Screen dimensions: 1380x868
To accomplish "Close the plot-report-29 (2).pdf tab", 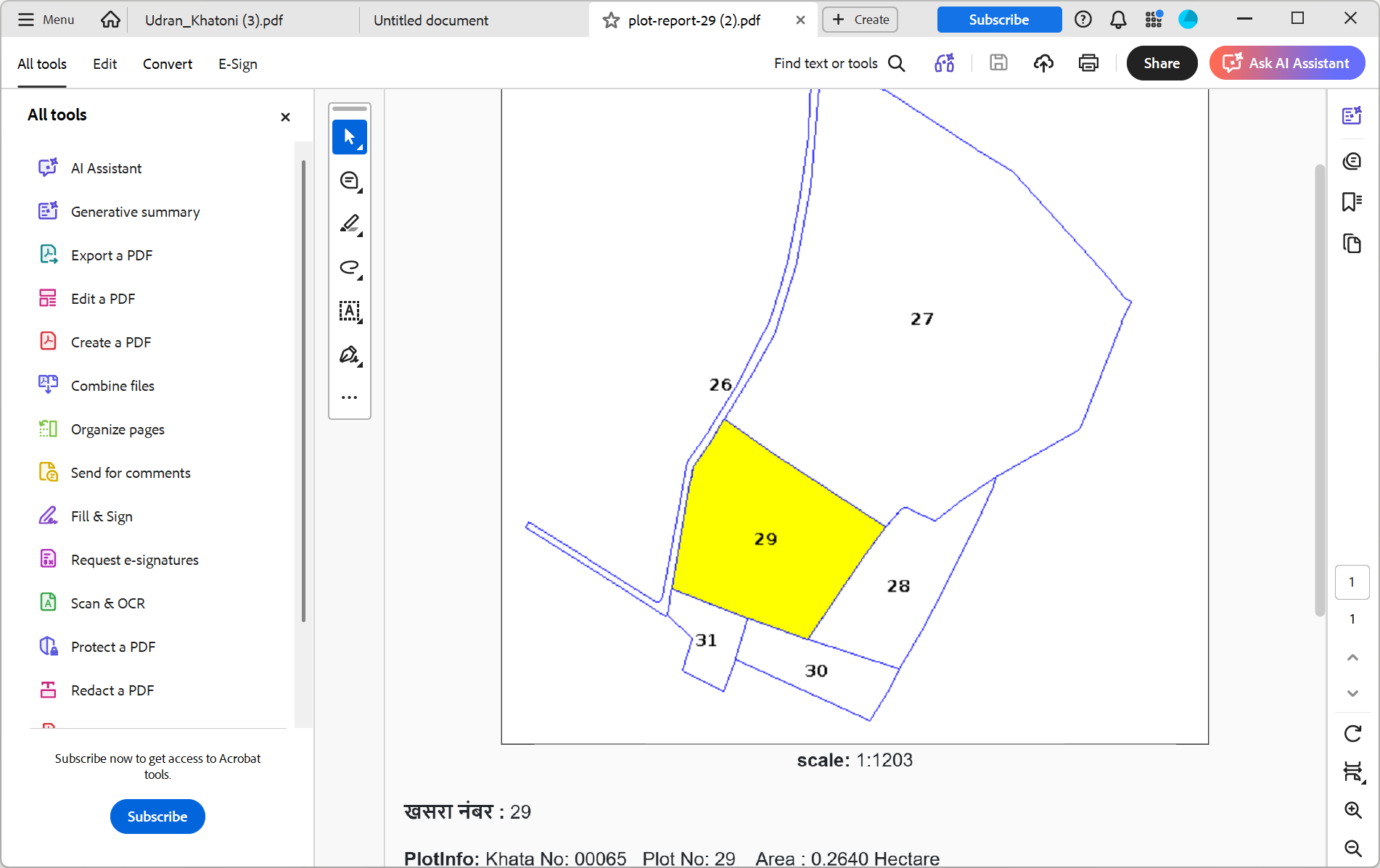I will 800,20.
